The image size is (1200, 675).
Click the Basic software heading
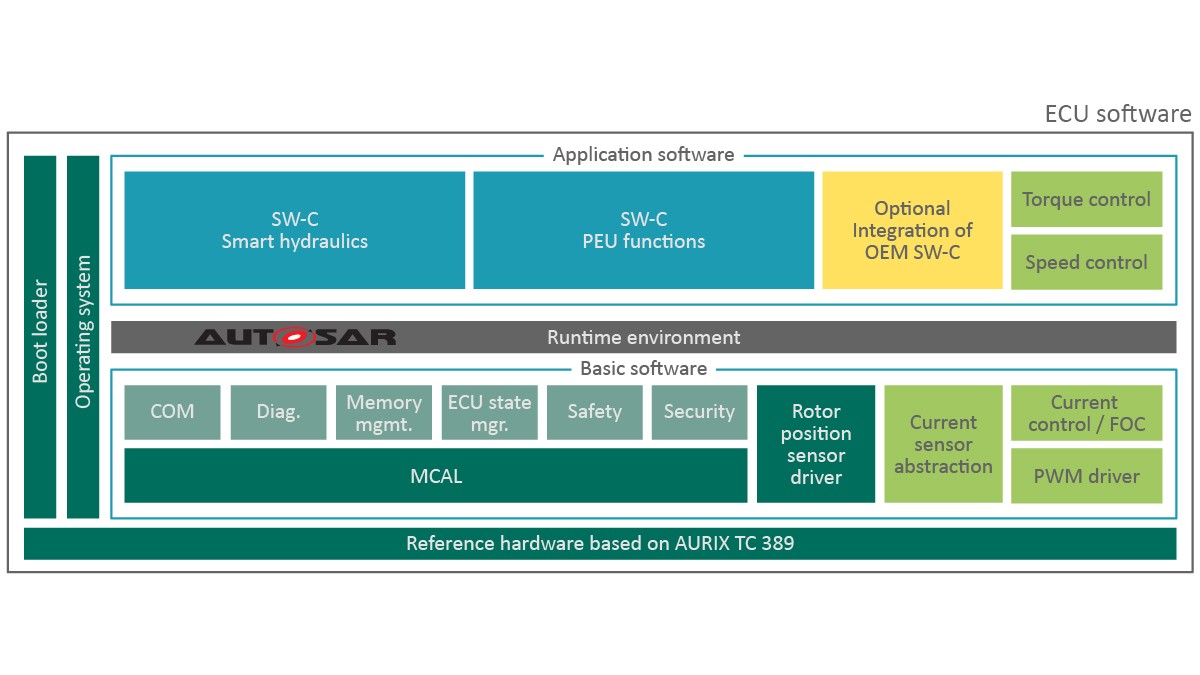644,369
